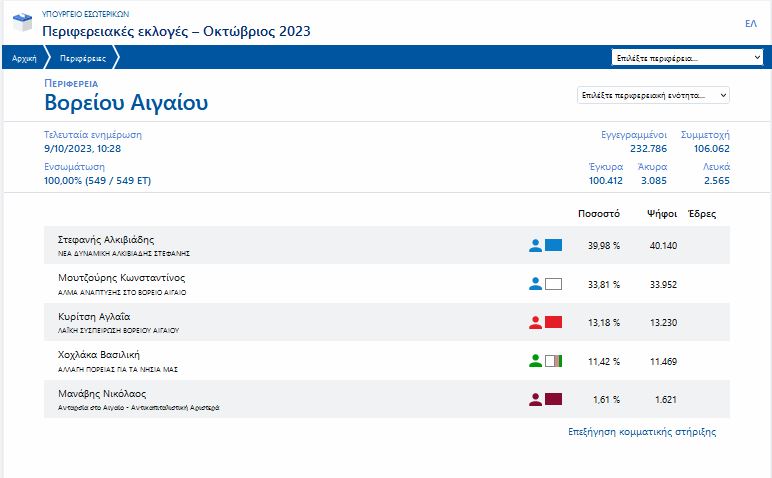Click the striped party box for Χοχλάκα

coord(554,361)
